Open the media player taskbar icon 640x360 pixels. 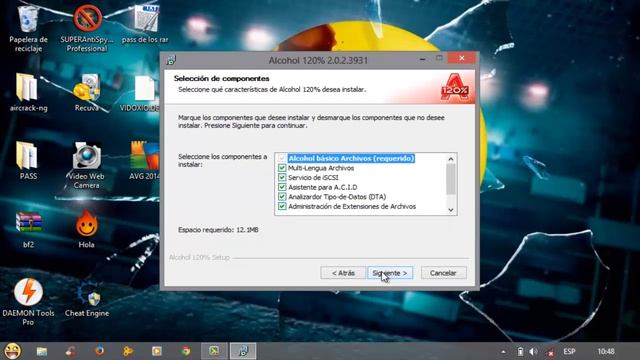157,351
